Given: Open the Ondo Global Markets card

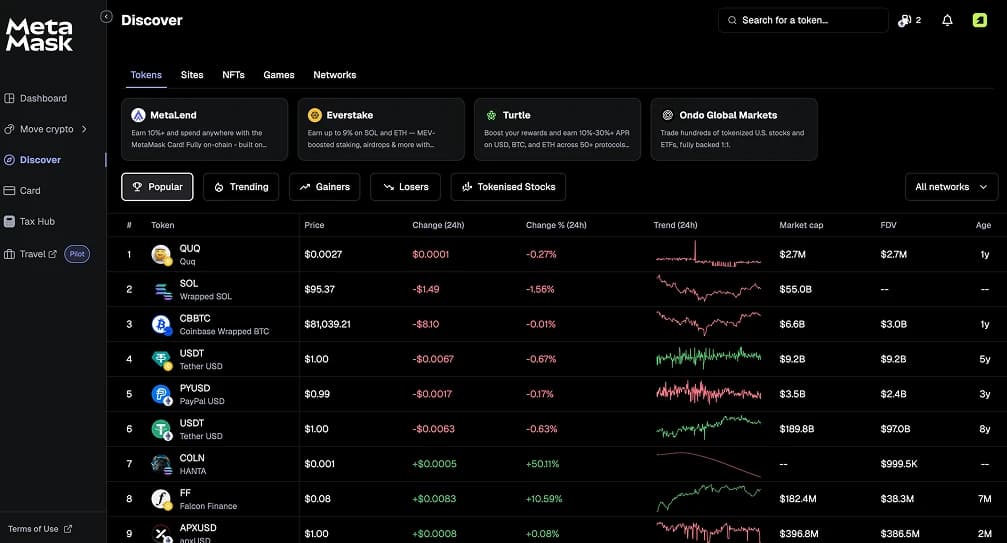Looking at the screenshot, I should coord(734,129).
